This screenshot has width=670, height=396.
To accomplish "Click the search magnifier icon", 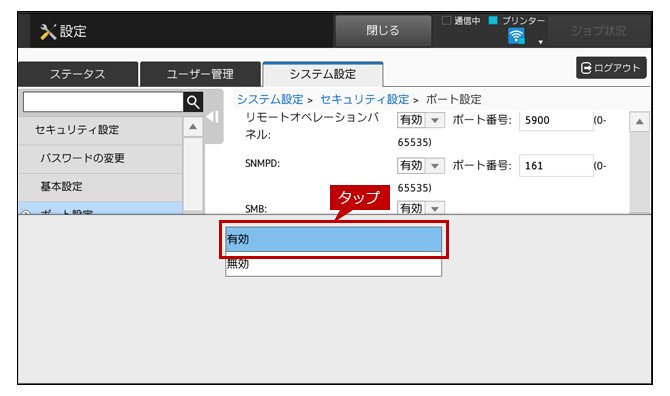I will point(193,102).
